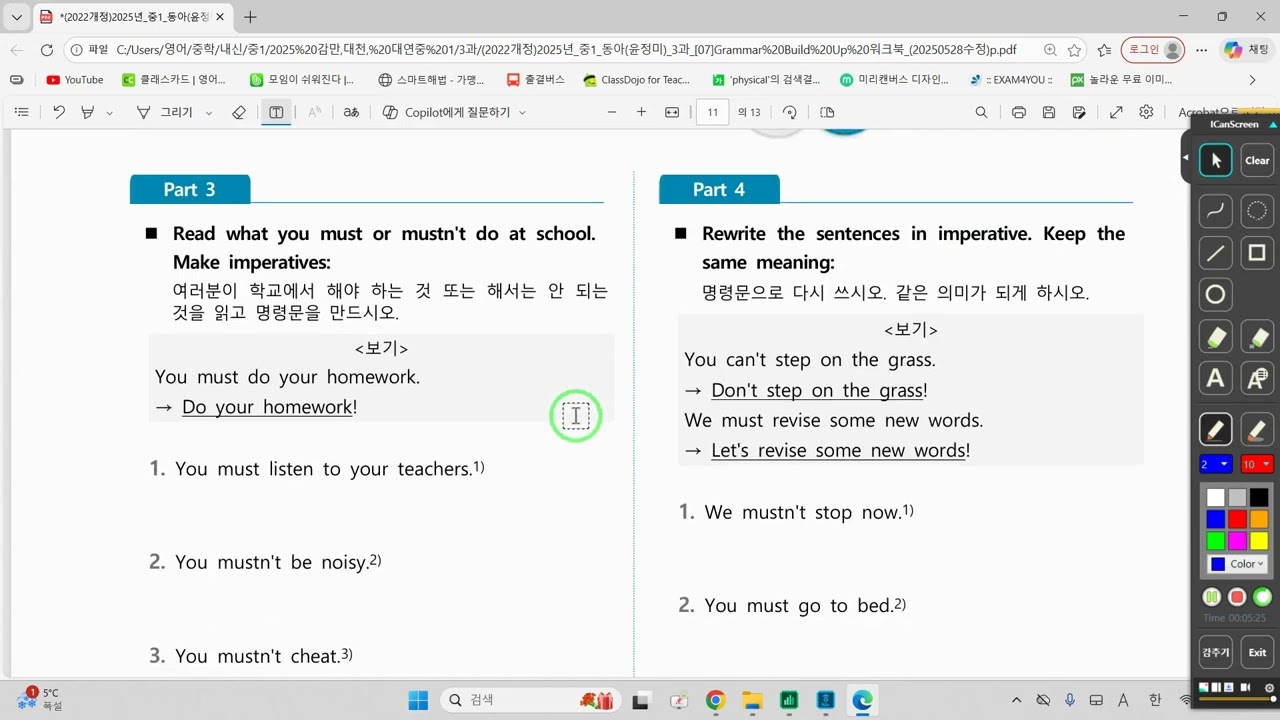Select the dotted circle lasso tool
The image size is (1280, 720).
(x=1257, y=211)
